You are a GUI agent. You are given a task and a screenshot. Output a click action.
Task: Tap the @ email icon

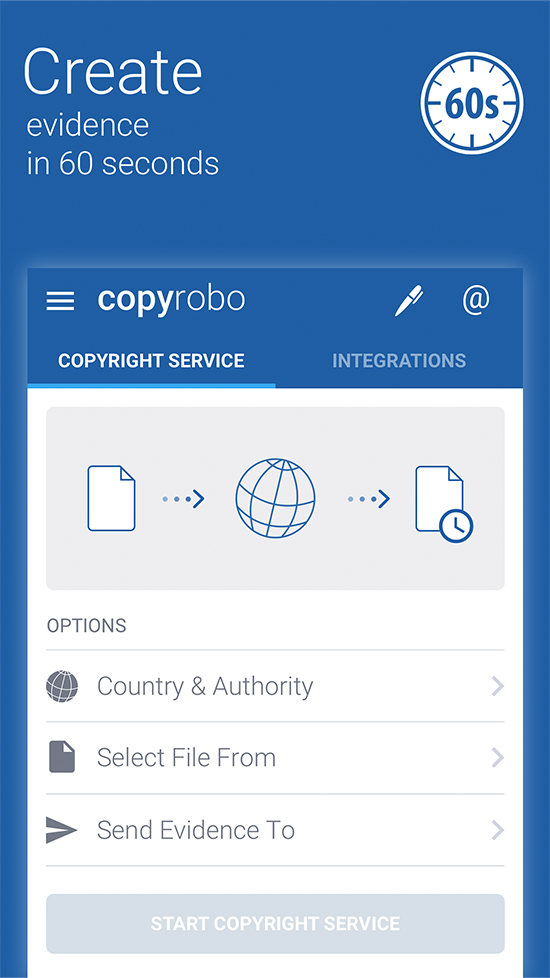coord(476,299)
